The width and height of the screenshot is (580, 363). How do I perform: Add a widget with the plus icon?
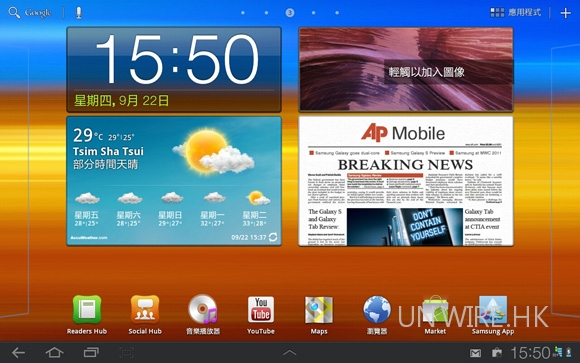[x=566, y=13]
